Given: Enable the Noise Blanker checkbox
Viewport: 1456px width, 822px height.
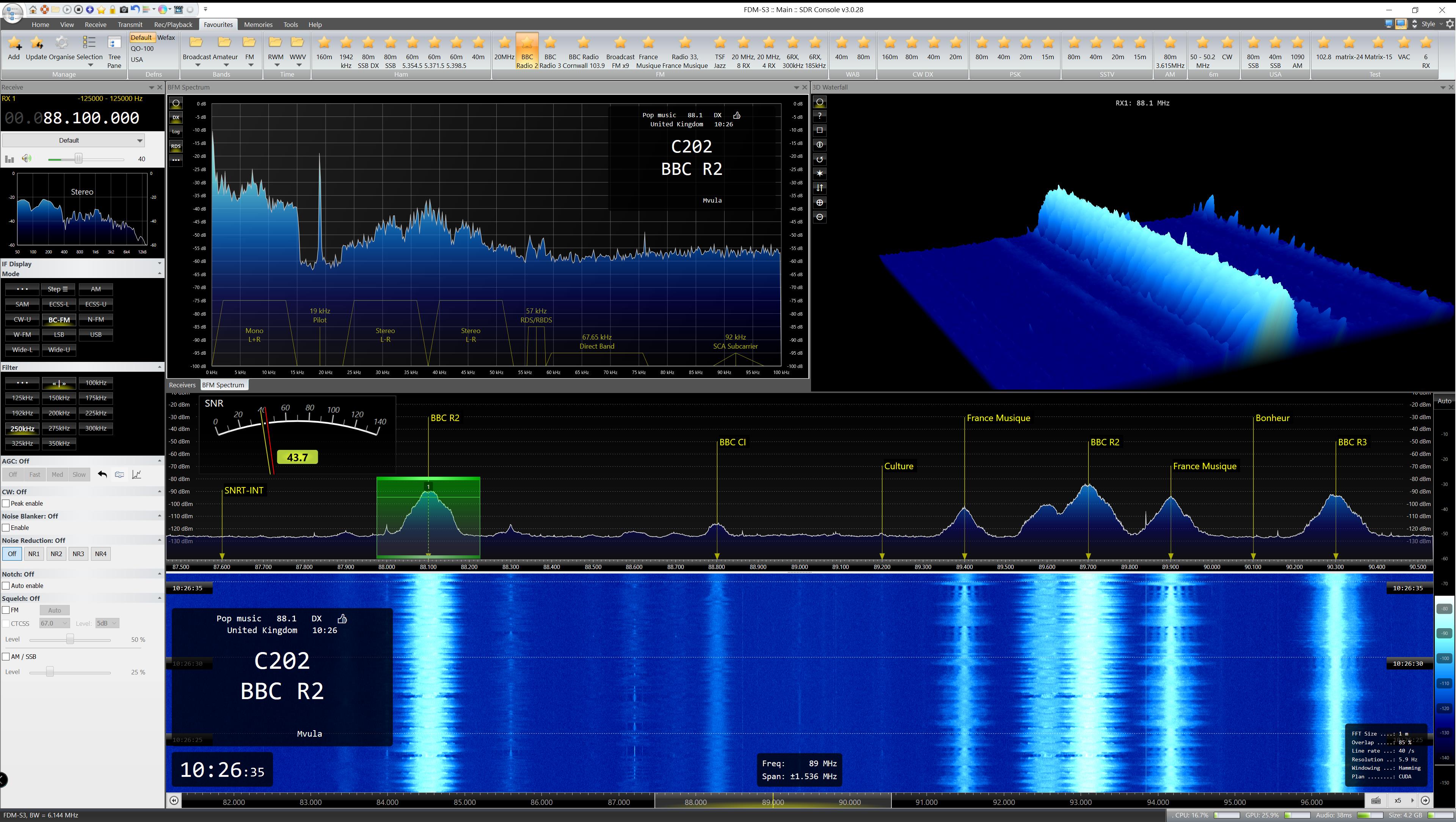Looking at the screenshot, I should (6, 528).
